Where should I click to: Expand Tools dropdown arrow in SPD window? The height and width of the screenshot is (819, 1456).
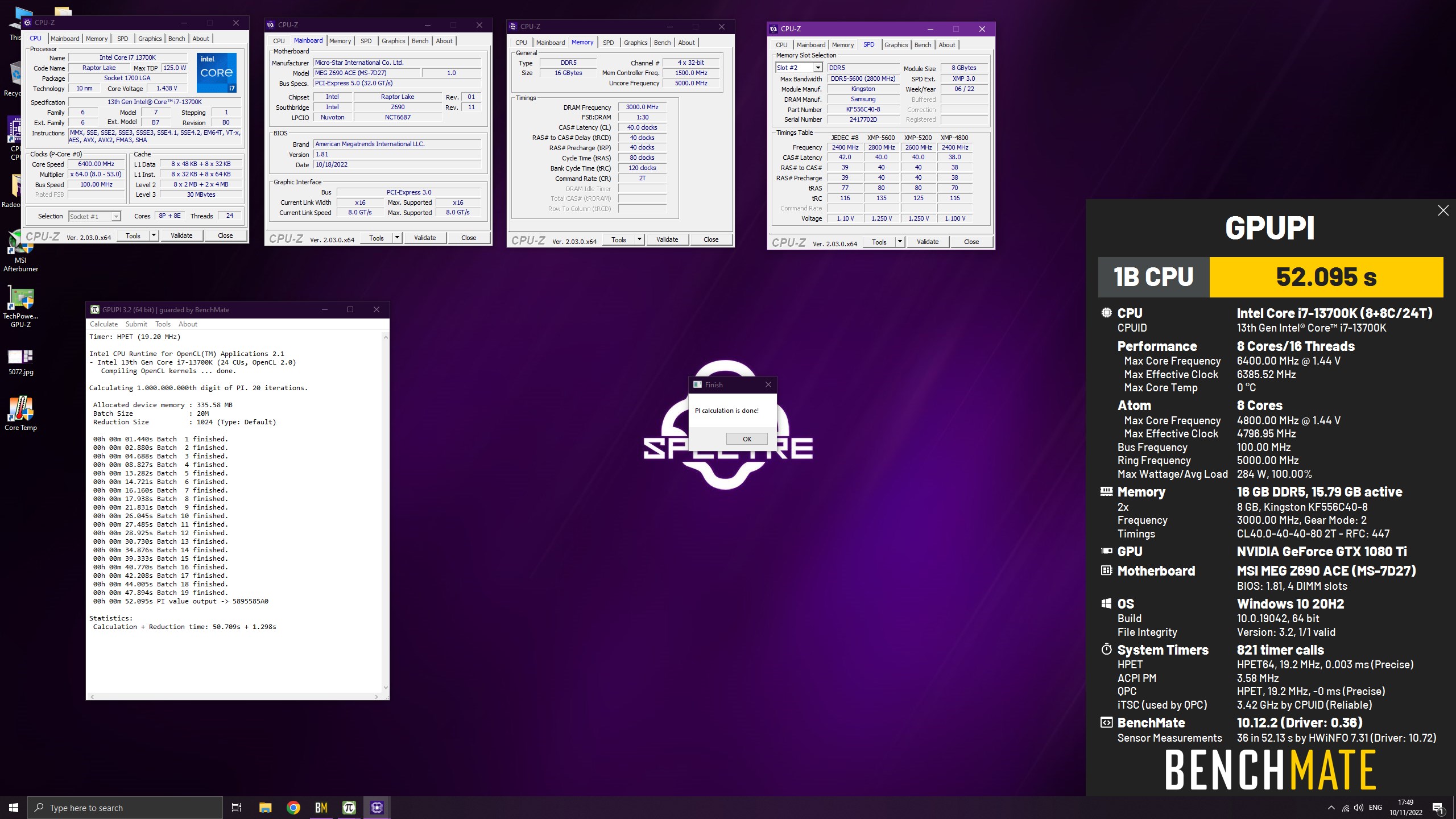pyautogui.click(x=900, y=242)
